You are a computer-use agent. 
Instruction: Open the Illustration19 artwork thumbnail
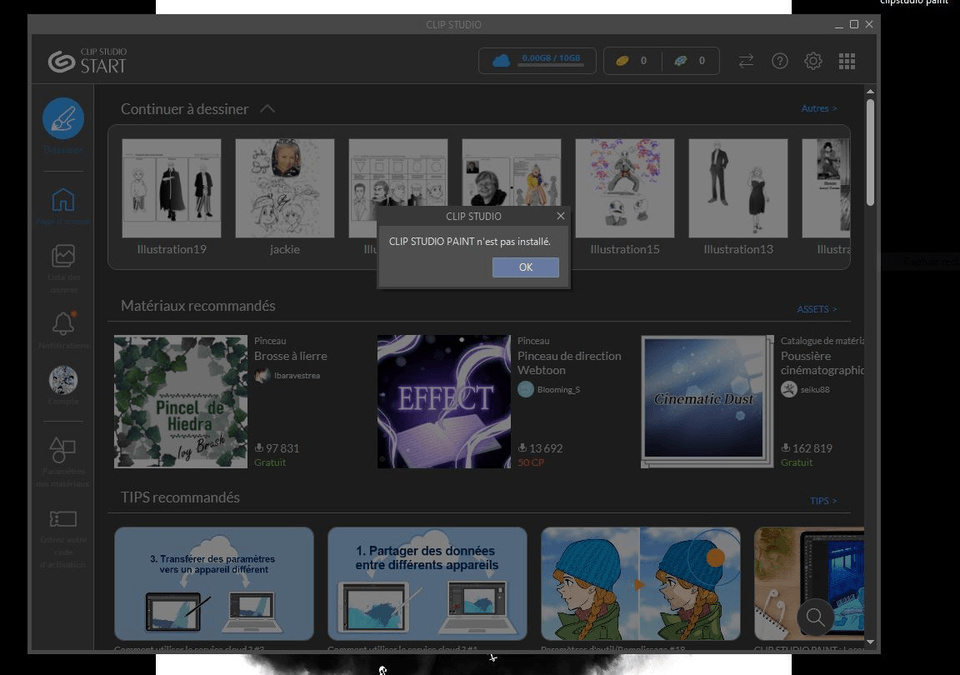pos(171,187)
